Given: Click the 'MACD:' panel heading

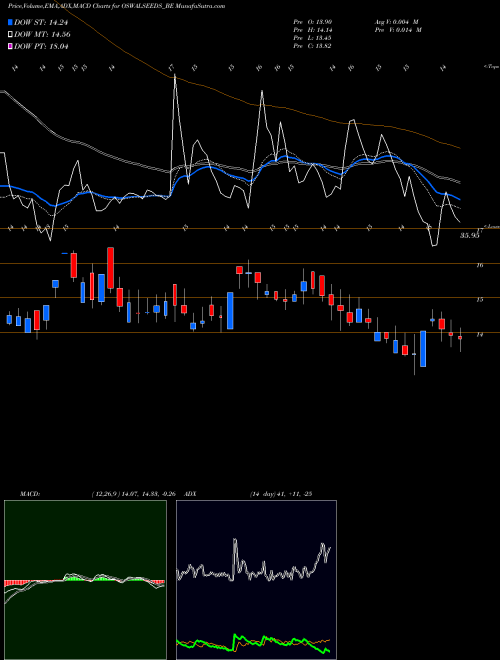Looking at the screenshot, I should pyautogui.click(x=29, y=494).
